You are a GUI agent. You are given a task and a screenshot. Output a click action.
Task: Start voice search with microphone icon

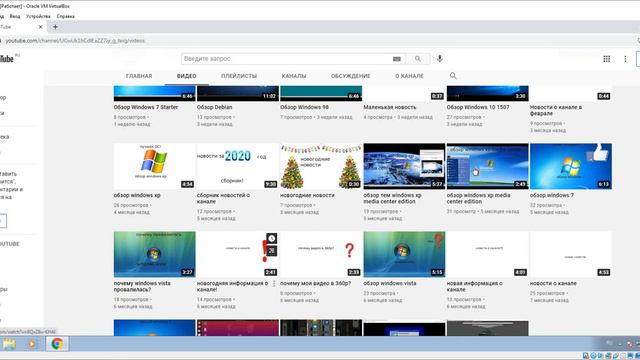click(440, 59)
